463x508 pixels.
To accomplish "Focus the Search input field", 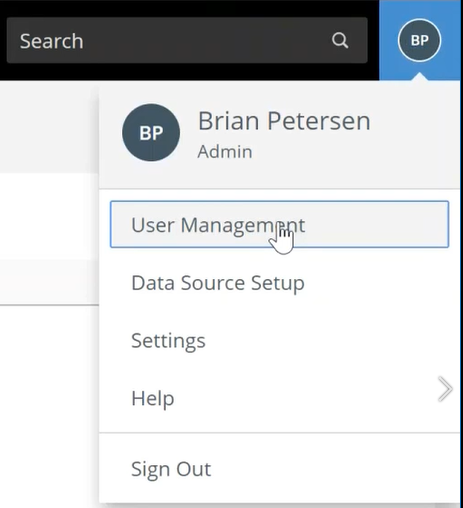I will 187,40.
